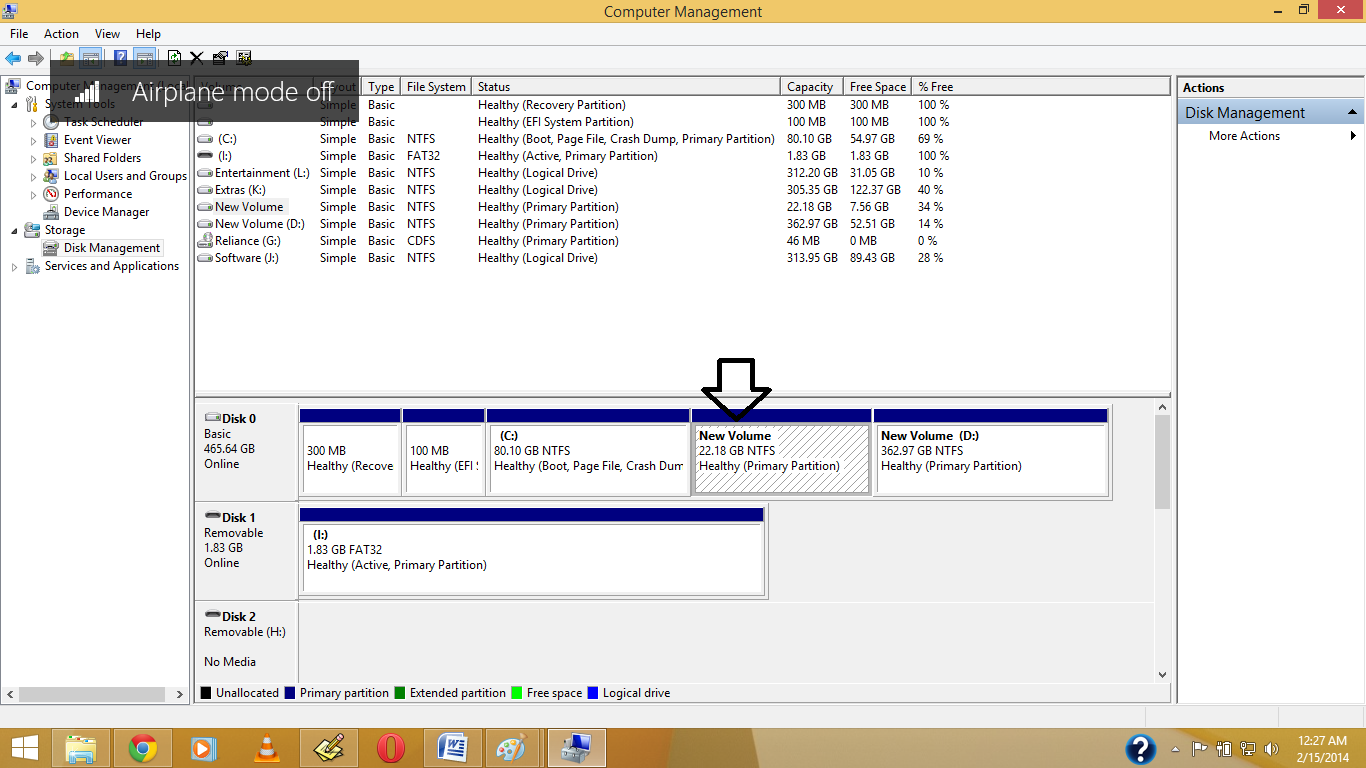Expand the Task Scheduler tree node arrow
The width and height of the screenshot is (1366, 768).
pyautogui.click(x=33, y=122)
